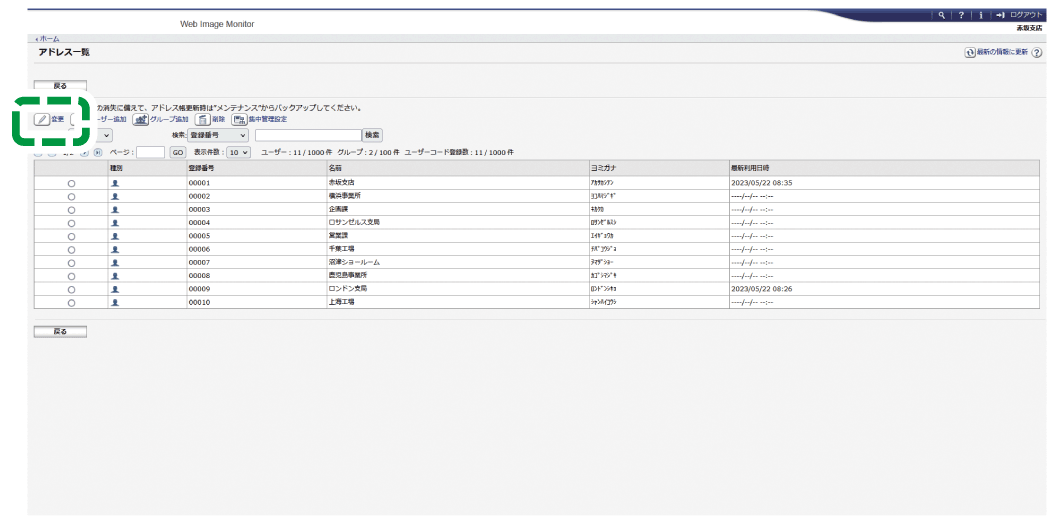
Task: Click the refresh icon beside 最新の情報に更新
Action: click(969, 52)
